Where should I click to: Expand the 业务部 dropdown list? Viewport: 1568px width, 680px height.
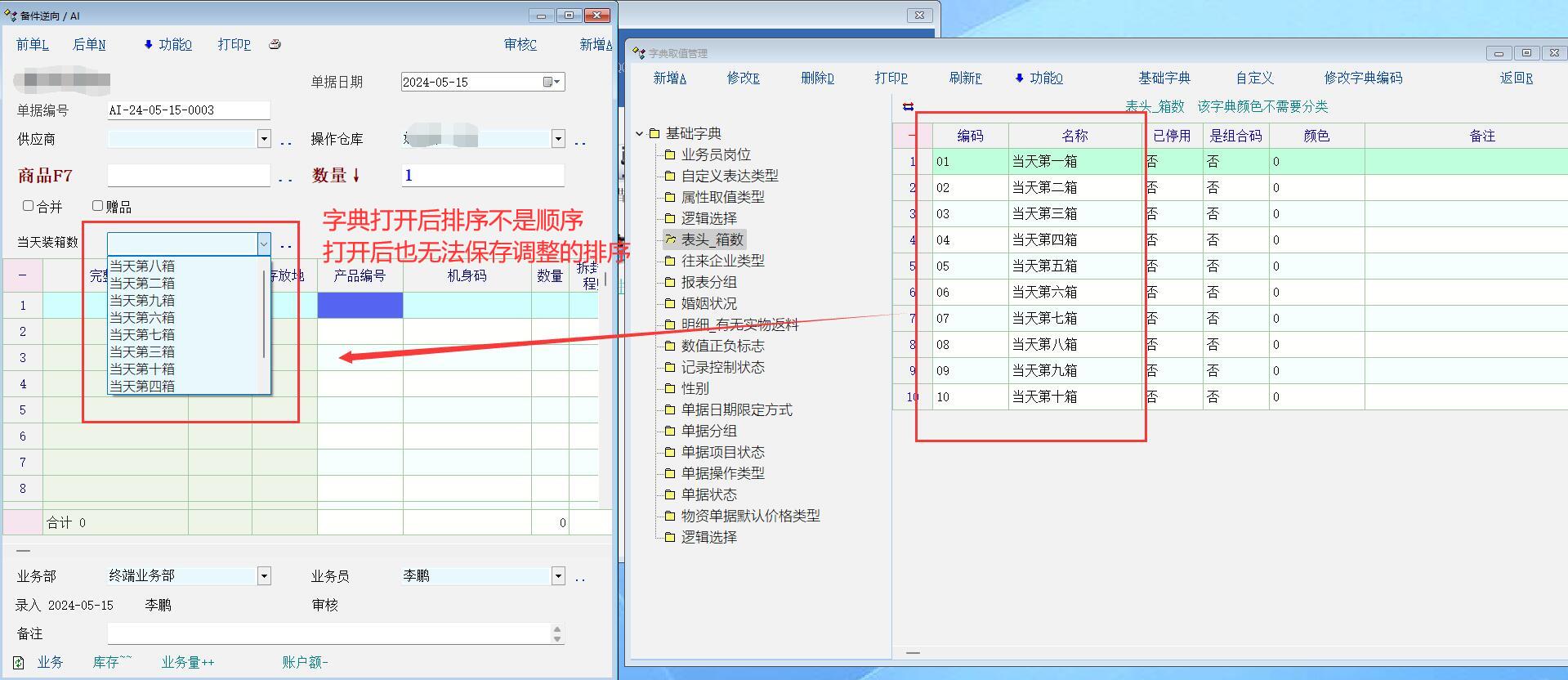264,576
